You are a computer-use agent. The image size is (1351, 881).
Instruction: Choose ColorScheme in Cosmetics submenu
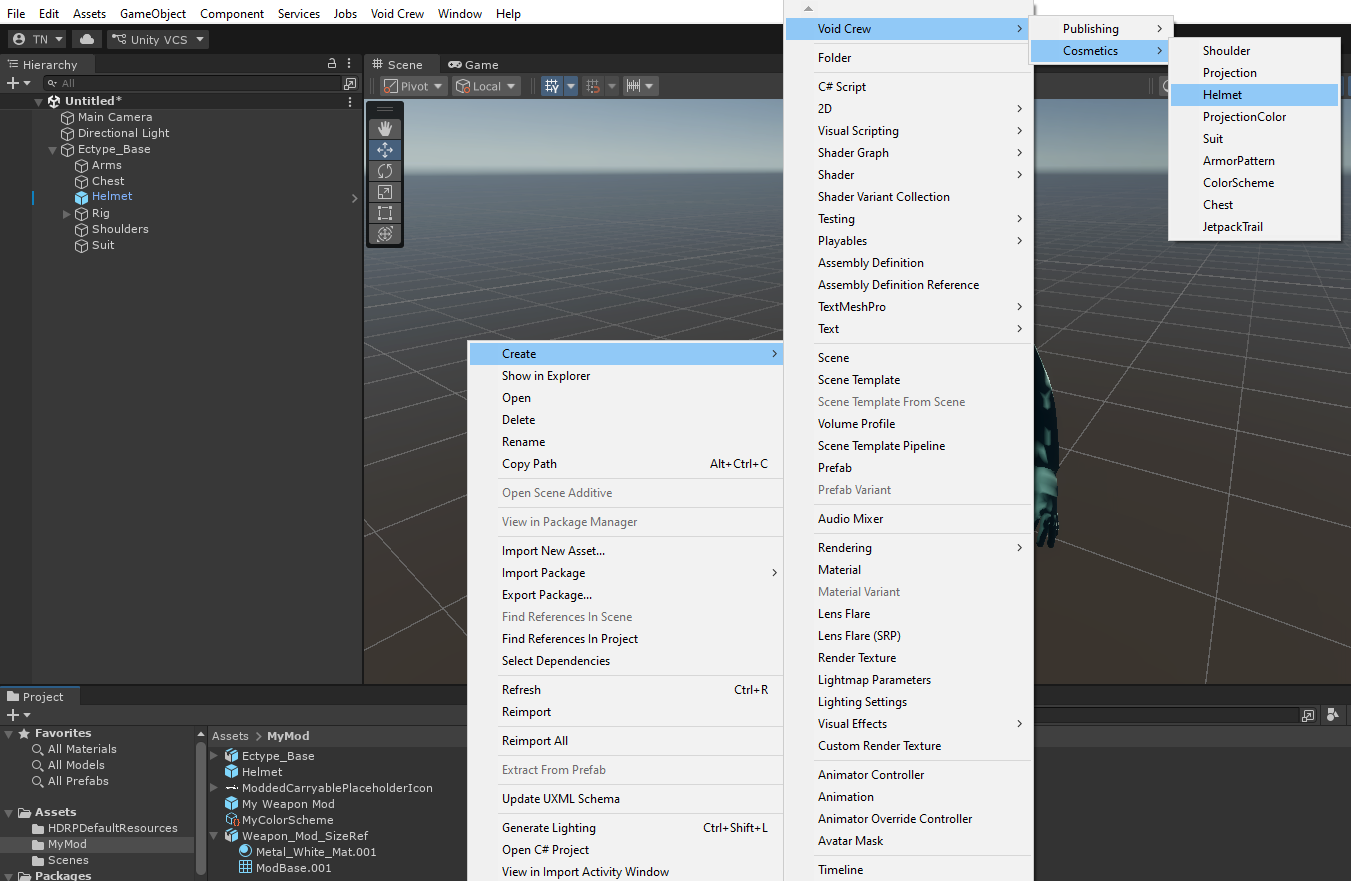[x=1254, y=183]
